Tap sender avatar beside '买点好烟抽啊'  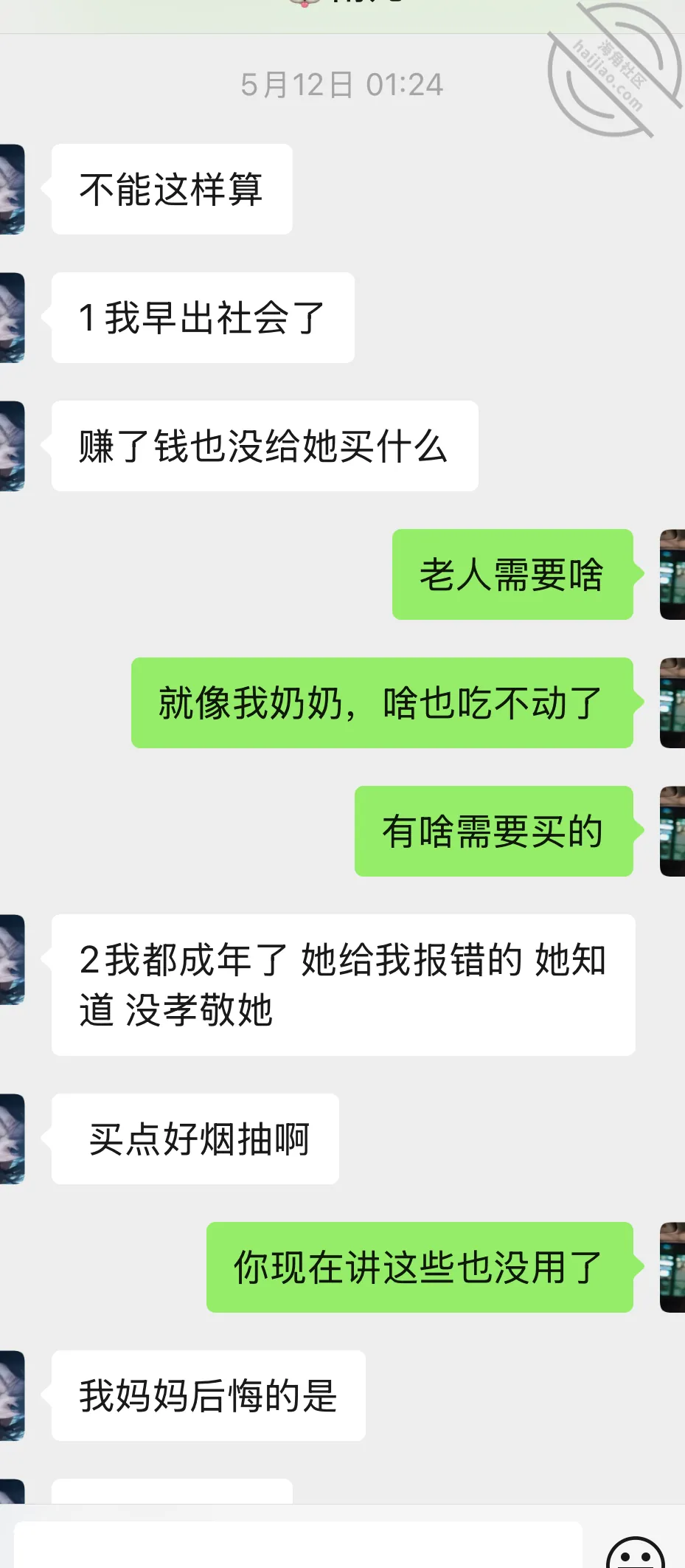[13, 1139]
